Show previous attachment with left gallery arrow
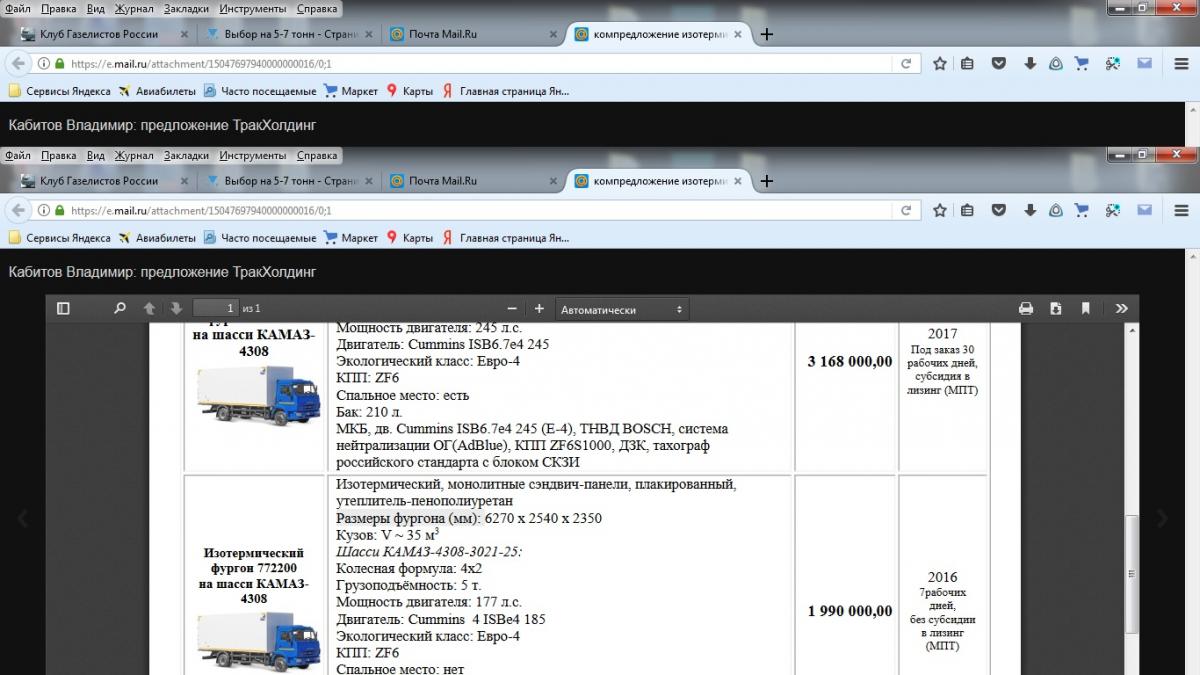Image resolution: width=1200 pixels, height=675 pixels. click(x=22, y=518)
